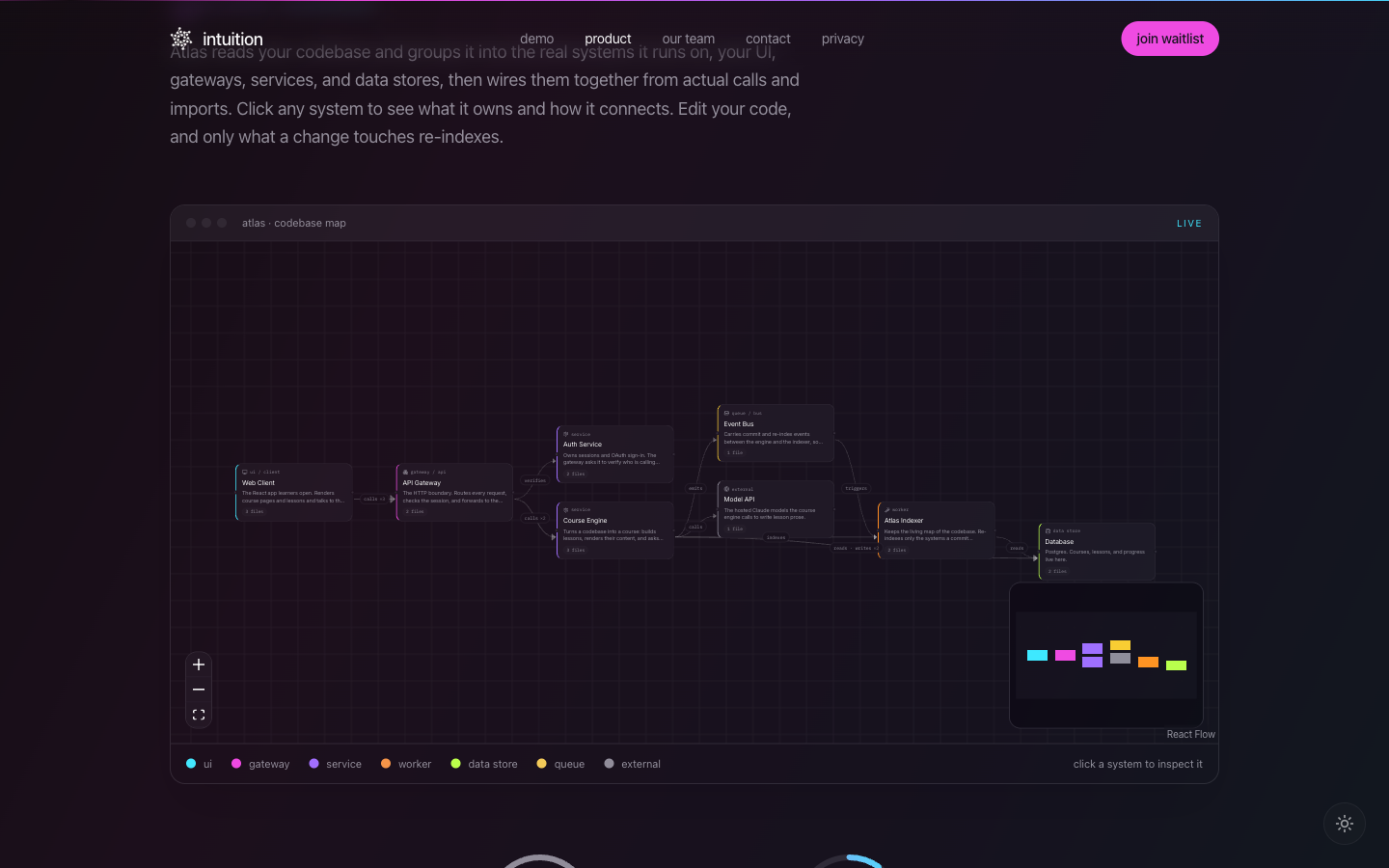Click the yellow Event Bus block in minimap
Image resolution: width=1389 pixels, height=868 pixels.
[x=1120, y=645]
